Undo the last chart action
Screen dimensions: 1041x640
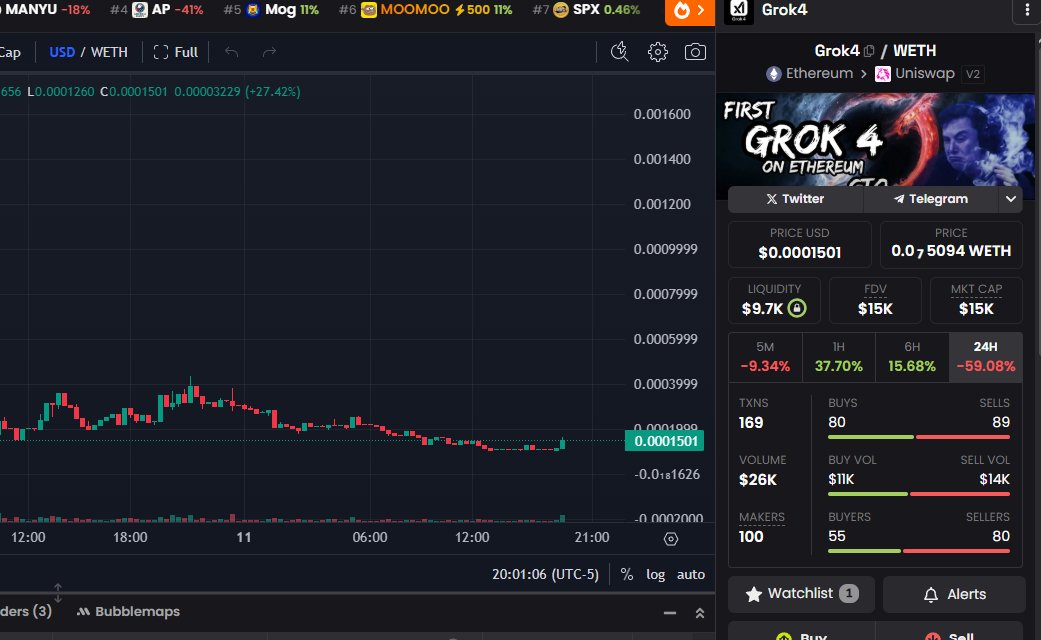click(231, 52)
